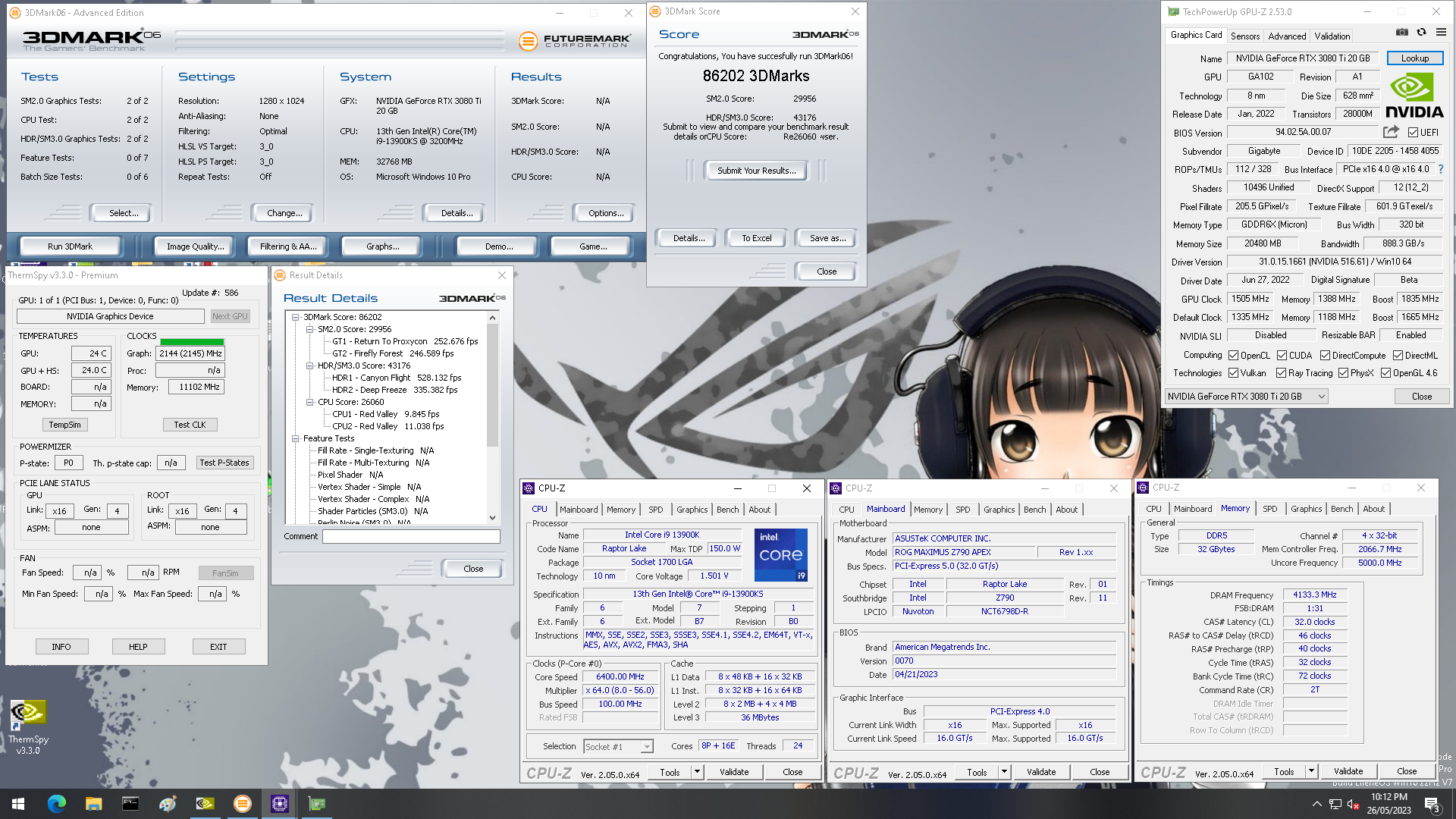This screenshot has width=1456, height=819.
Task: Toggle the OpenGL 4.6 checkbox
Action: tap(1385, 373)
